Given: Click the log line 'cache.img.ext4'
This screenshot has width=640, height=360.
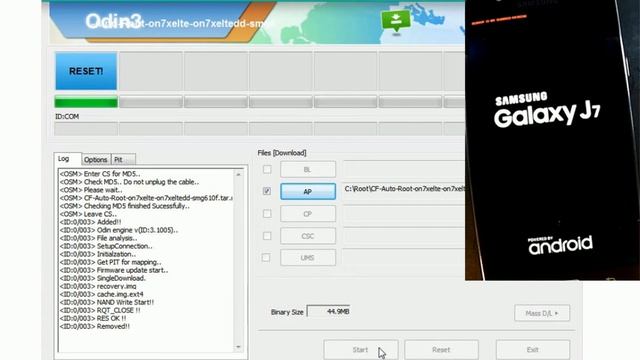Looking at the screenshot, I should point(102,294).
